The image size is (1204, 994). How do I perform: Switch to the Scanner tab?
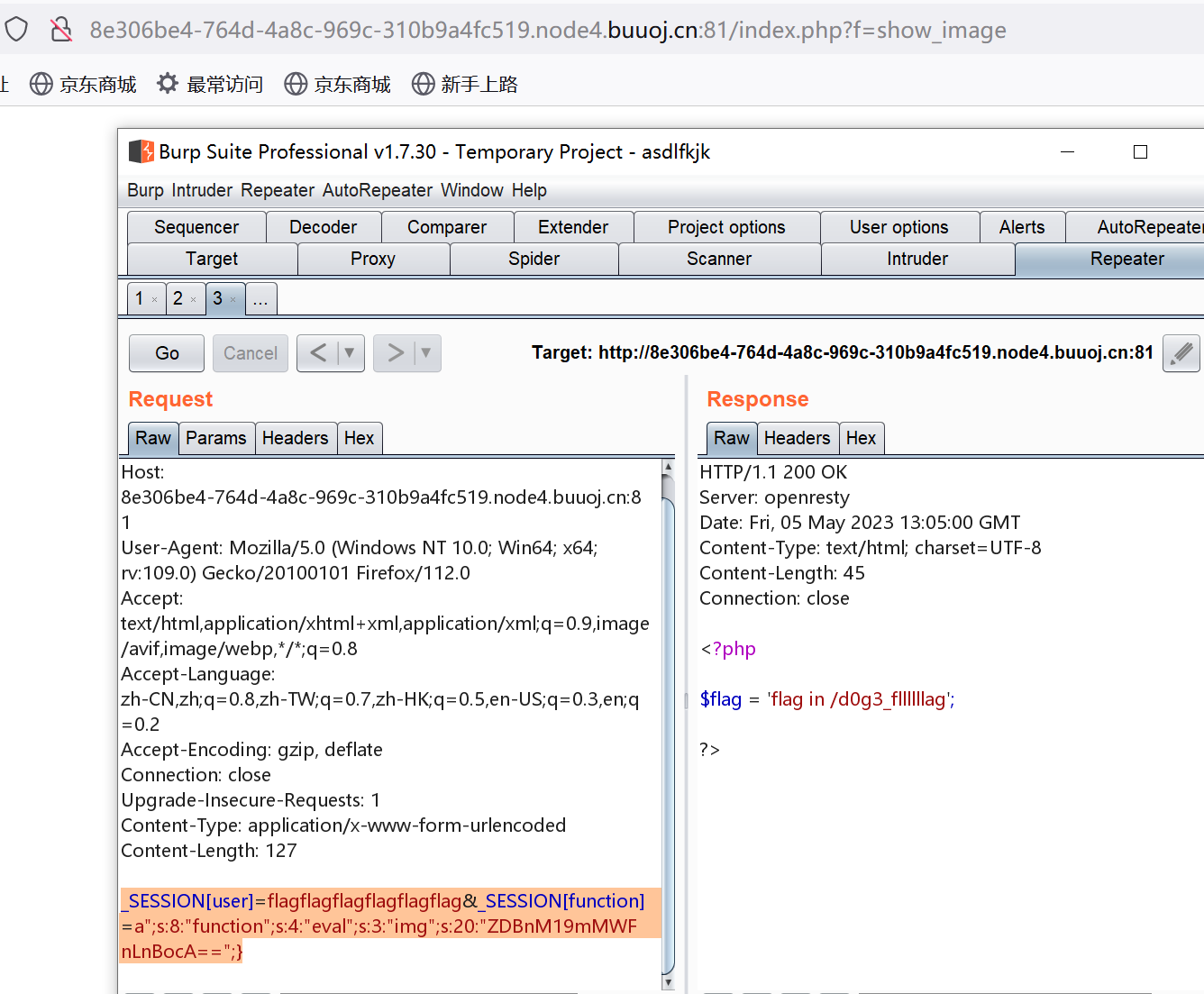(719, 259)
